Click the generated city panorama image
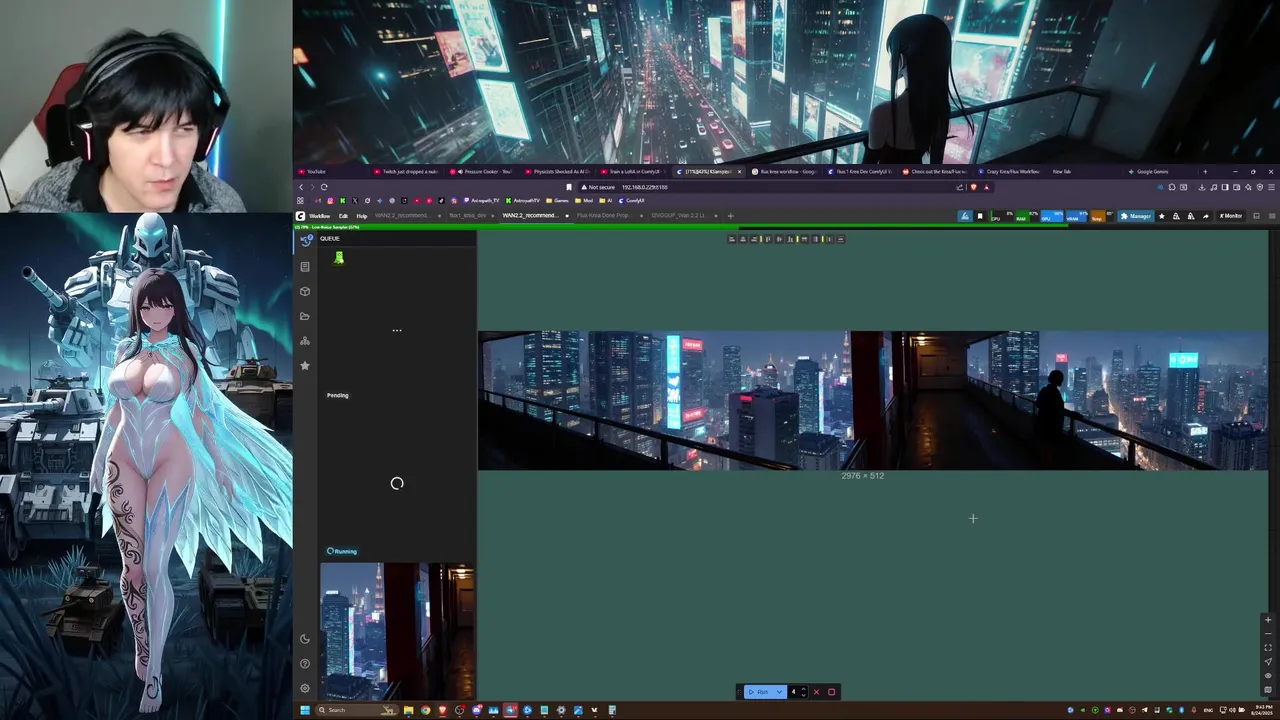 (x=873, y=400)
